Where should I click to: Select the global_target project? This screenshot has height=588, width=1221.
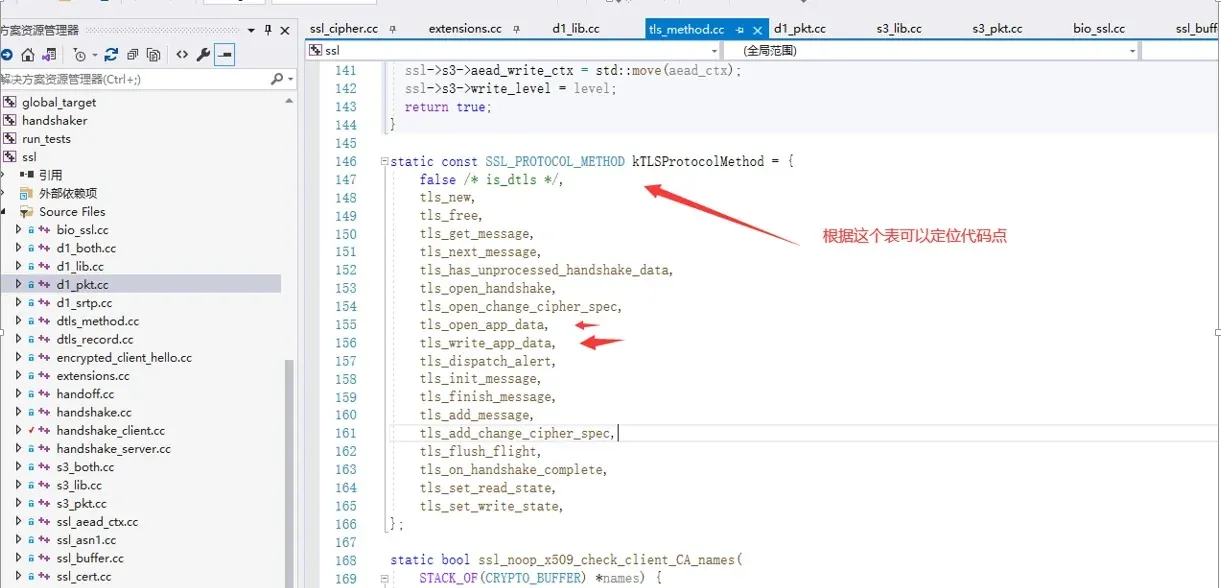(x=59, y=102)
